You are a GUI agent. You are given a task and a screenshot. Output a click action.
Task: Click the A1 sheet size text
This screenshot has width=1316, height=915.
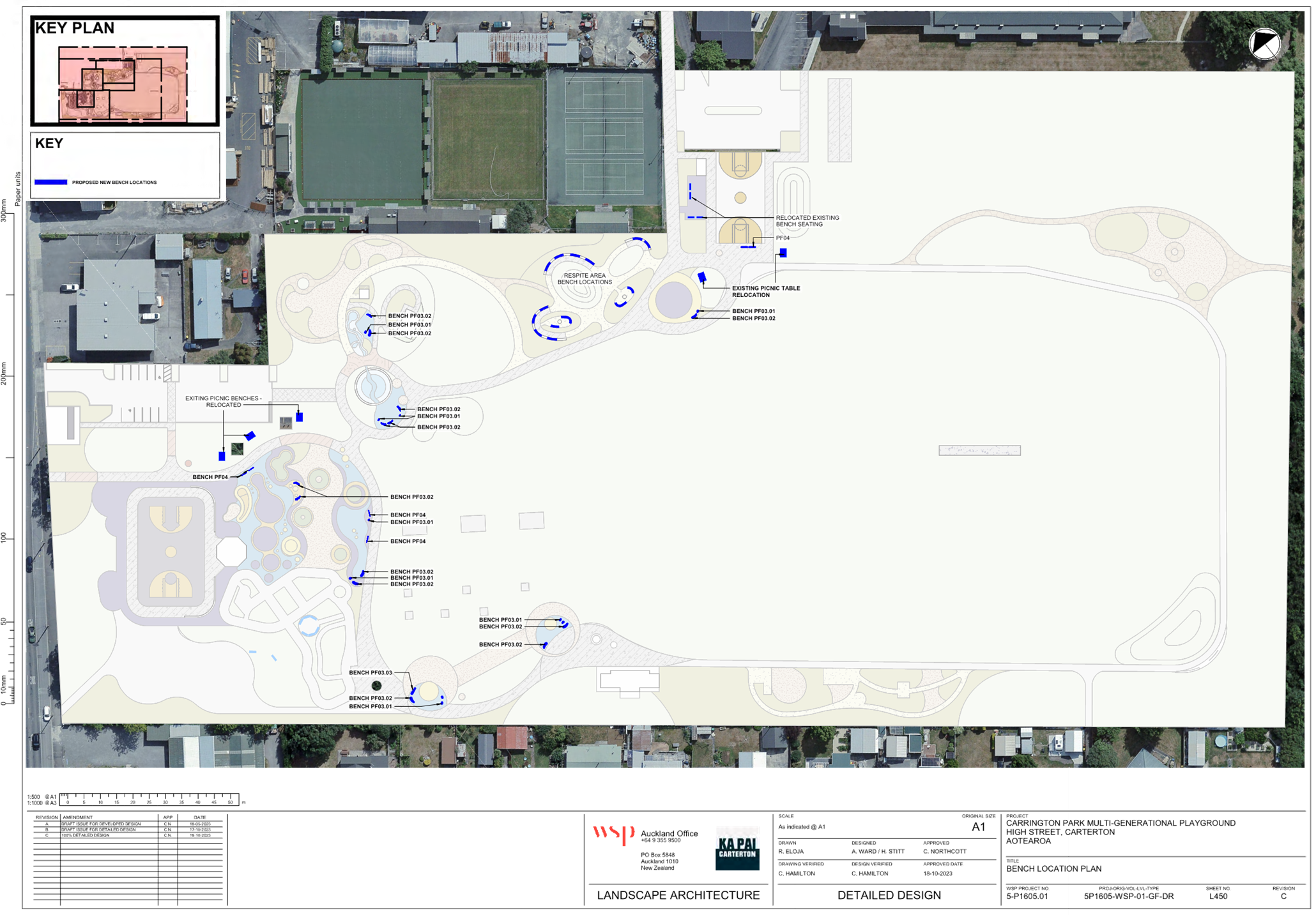pos(977,827)
